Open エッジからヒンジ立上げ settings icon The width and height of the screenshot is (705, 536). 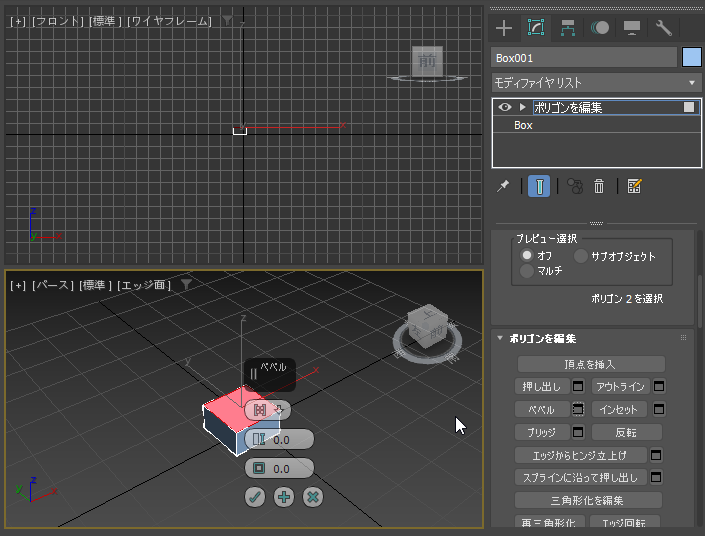(656, 455)
